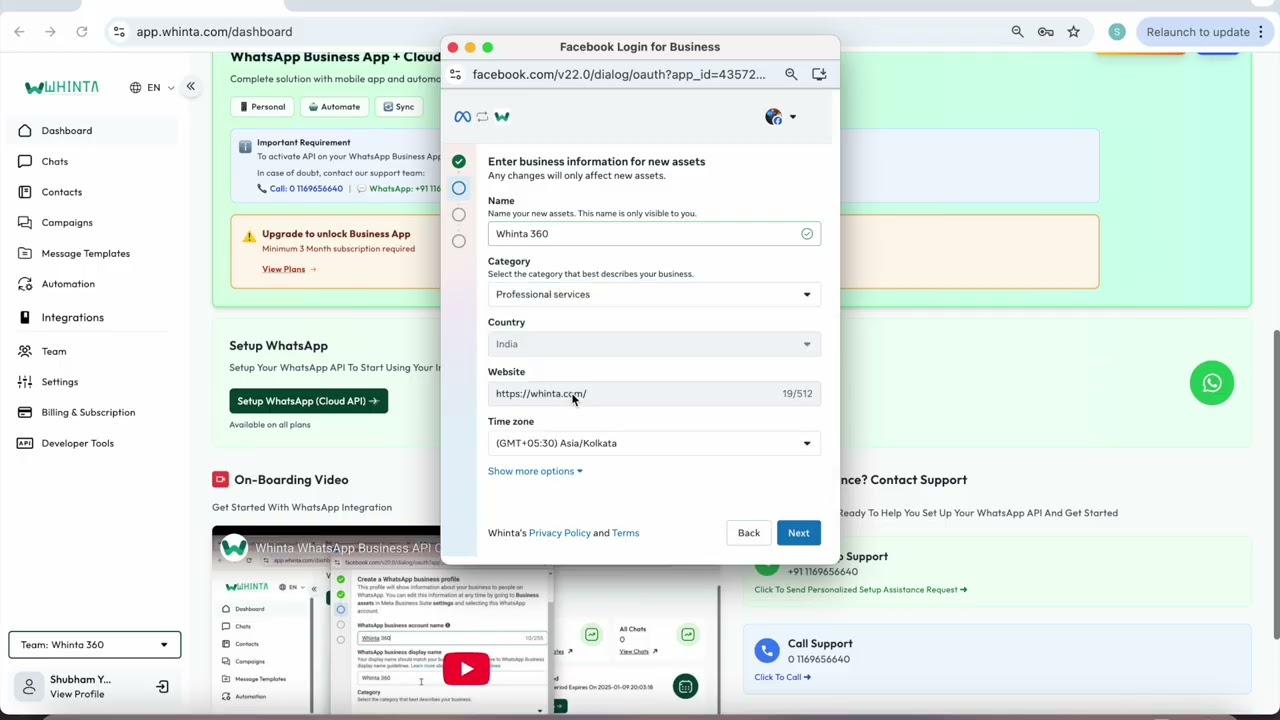Image resolution: width=1280 pixels, height=720 pixels.
Task: Expand Show more options
Action: tap(535, 471)
